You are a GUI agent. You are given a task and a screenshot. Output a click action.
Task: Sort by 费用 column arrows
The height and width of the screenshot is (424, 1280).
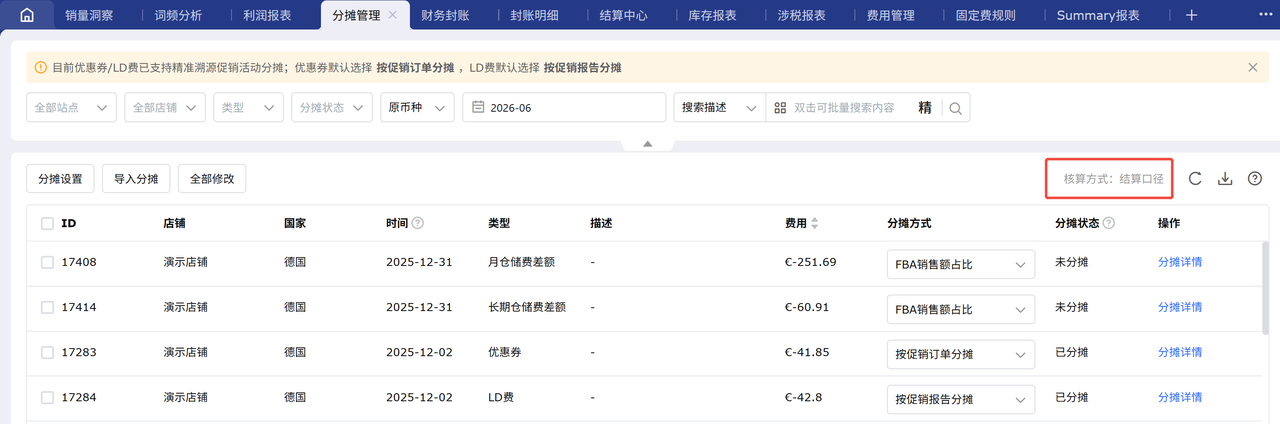point(815,223)
